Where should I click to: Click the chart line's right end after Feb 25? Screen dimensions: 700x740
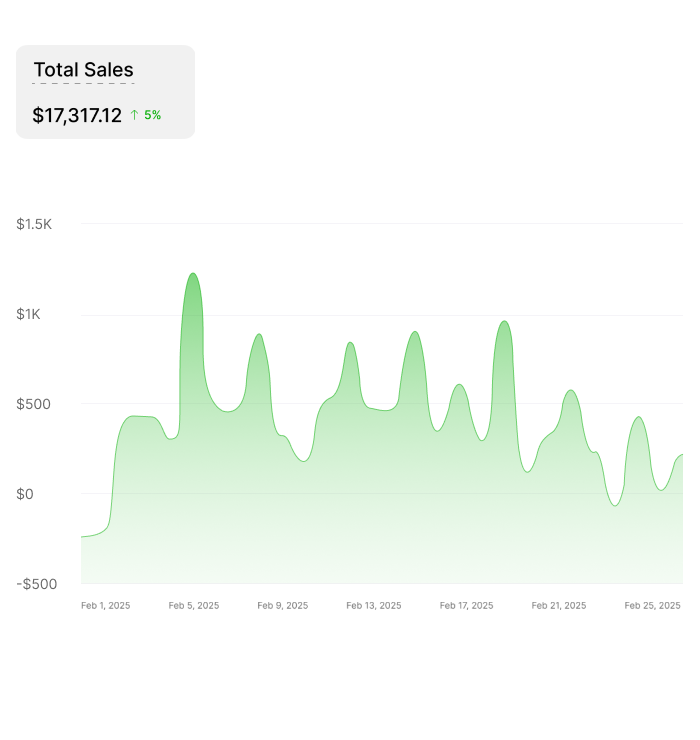[x=680, y=455]
